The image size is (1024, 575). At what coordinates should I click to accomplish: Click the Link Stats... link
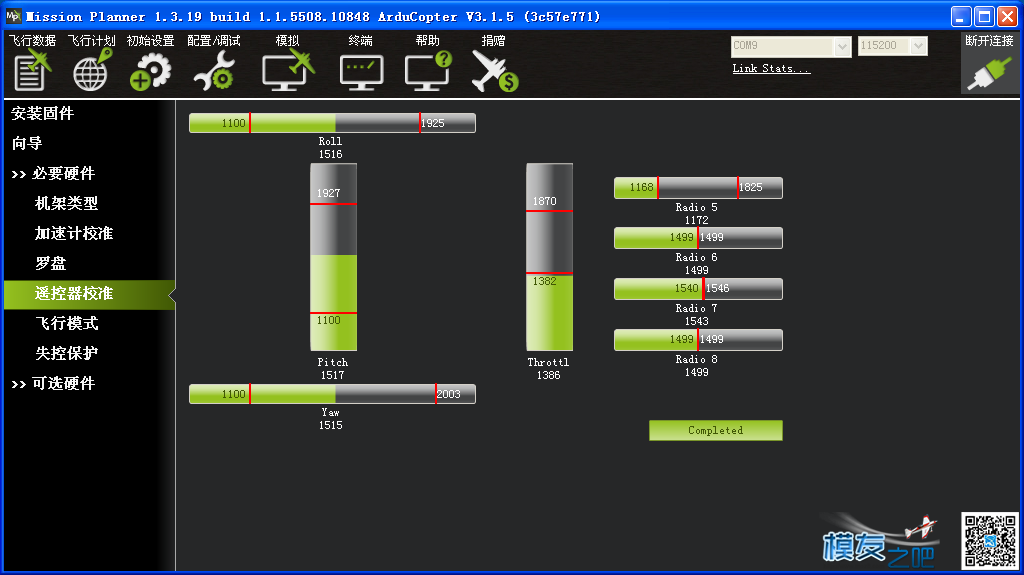(771, 68)
